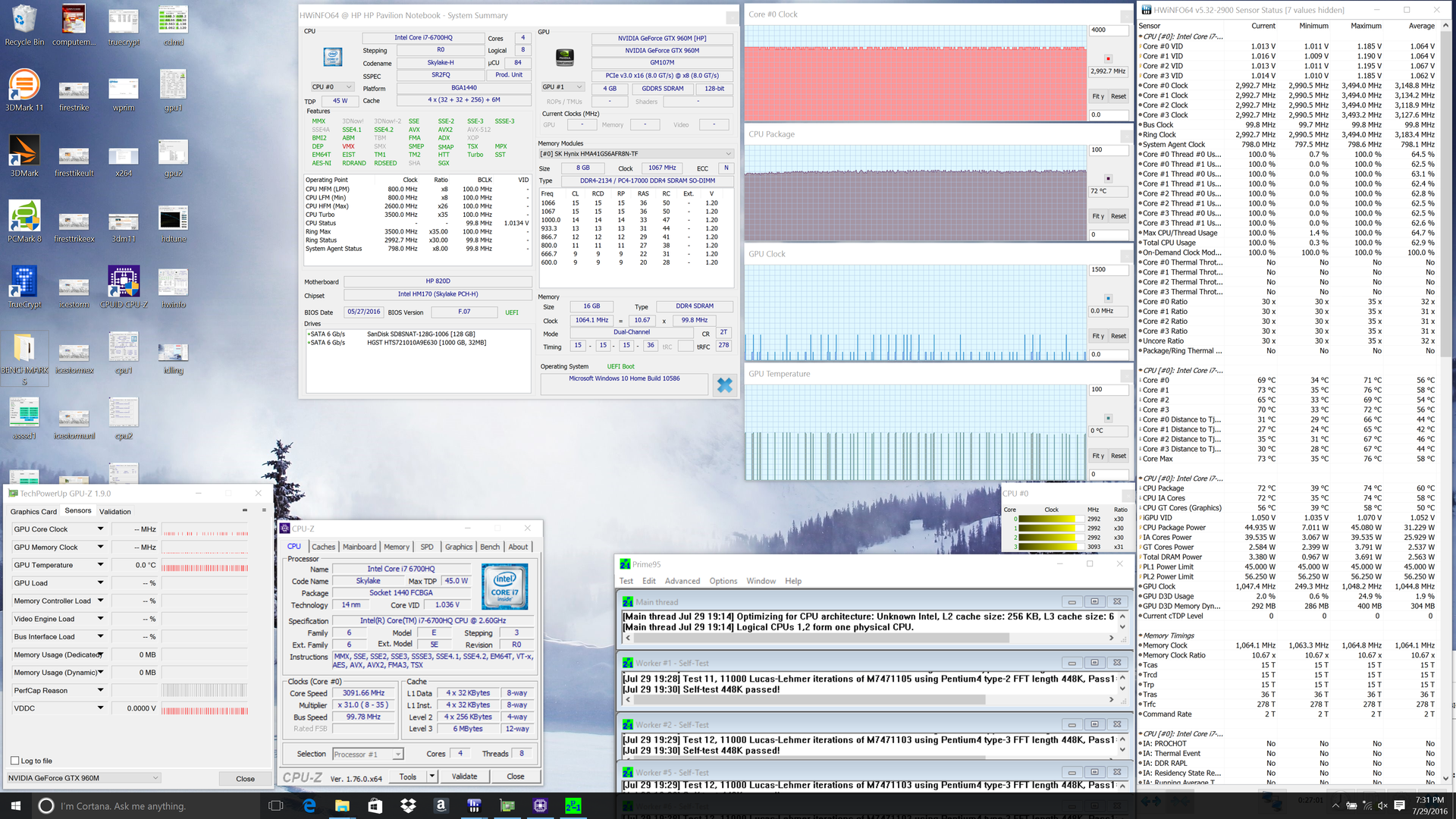Open the GPU Core Clock sensor dropdown
The height and width of the screenshot is (819, 1456).
[100, 529]
